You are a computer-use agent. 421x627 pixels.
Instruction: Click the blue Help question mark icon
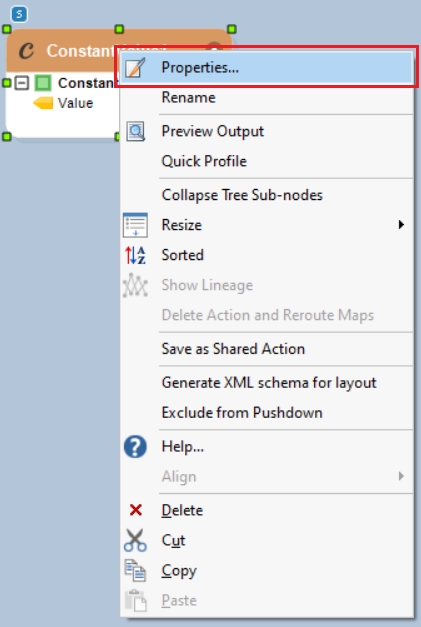tap(135, 447)
